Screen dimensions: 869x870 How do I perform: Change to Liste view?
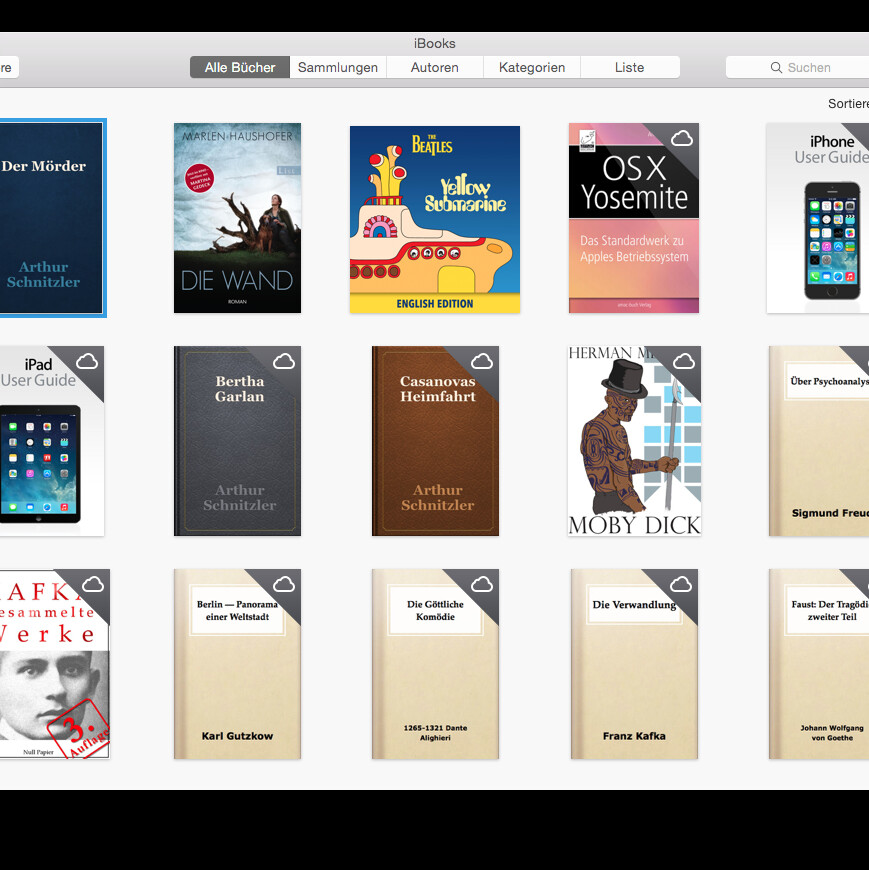coord(629,67)
